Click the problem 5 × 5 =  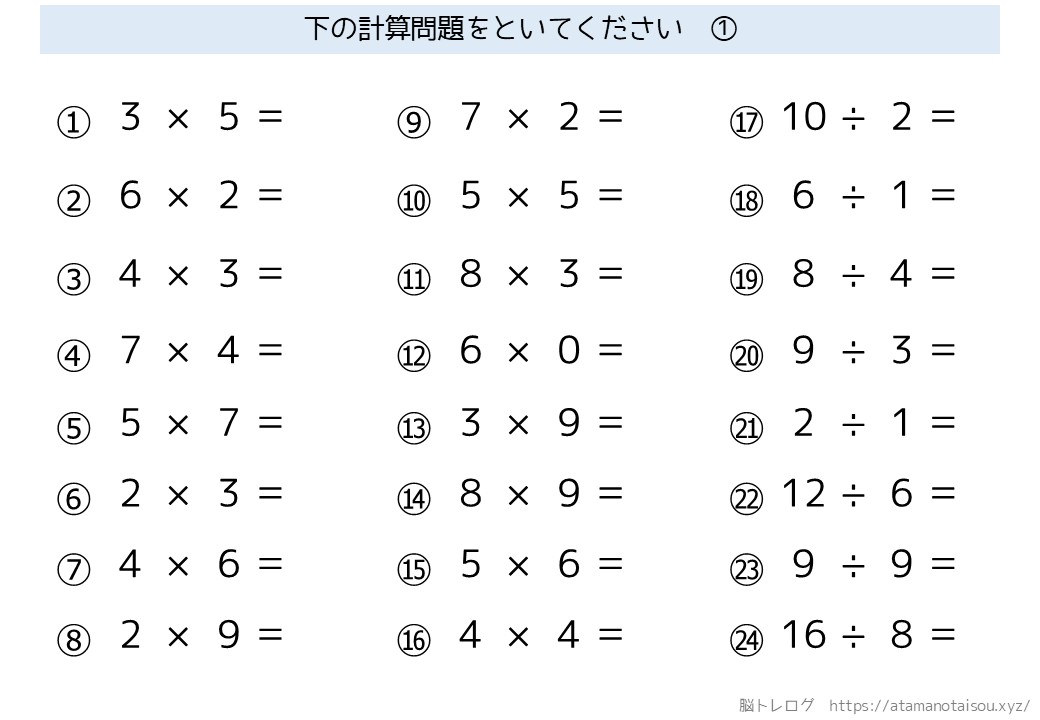pos(541,196)
